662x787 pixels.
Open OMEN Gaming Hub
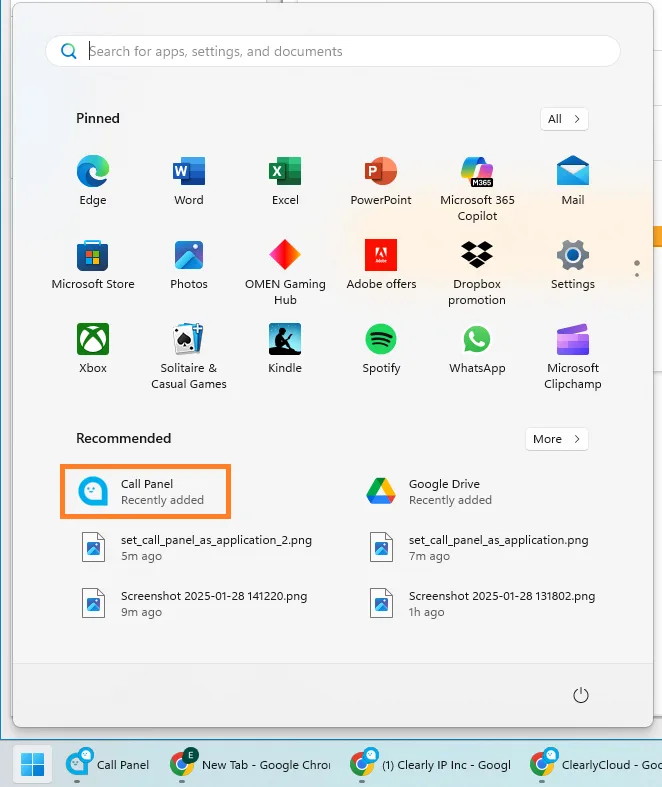[x=285, y=272]
